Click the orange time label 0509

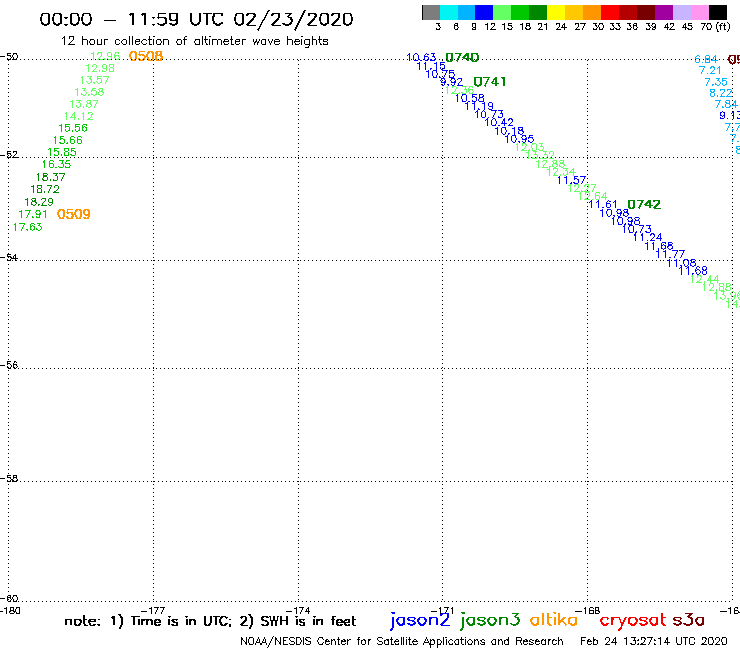[74, 214]
